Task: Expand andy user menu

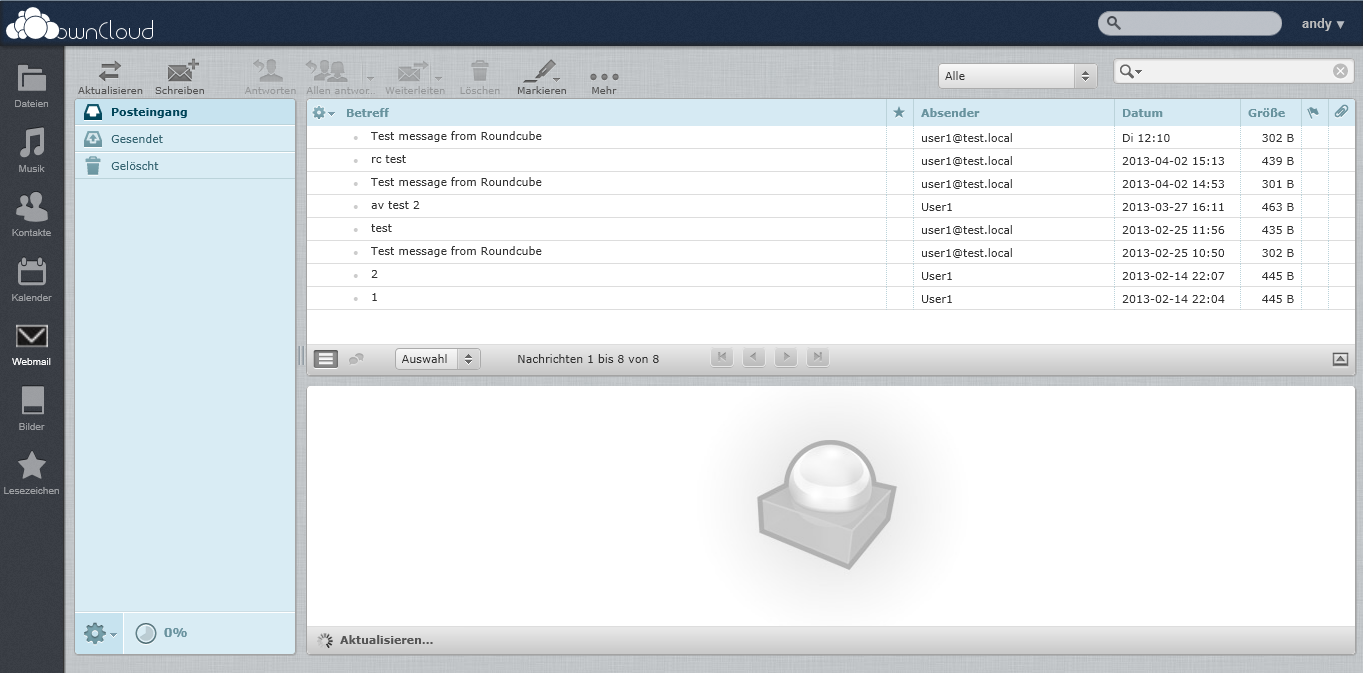Action: tap(1322, 24)
